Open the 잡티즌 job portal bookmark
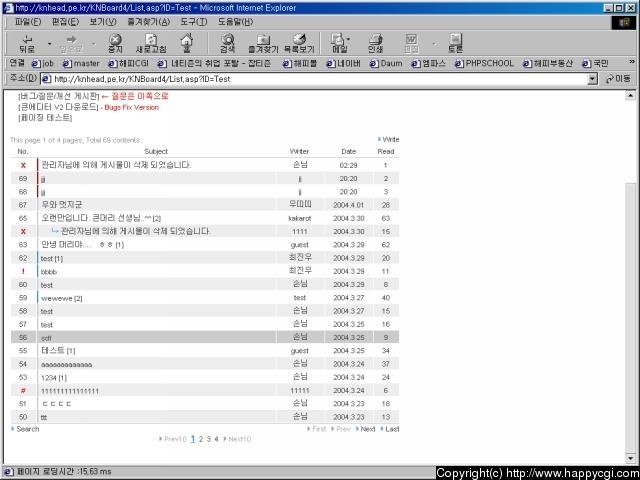This screenshot has height=480, width=640. click(x=215, y=64)
